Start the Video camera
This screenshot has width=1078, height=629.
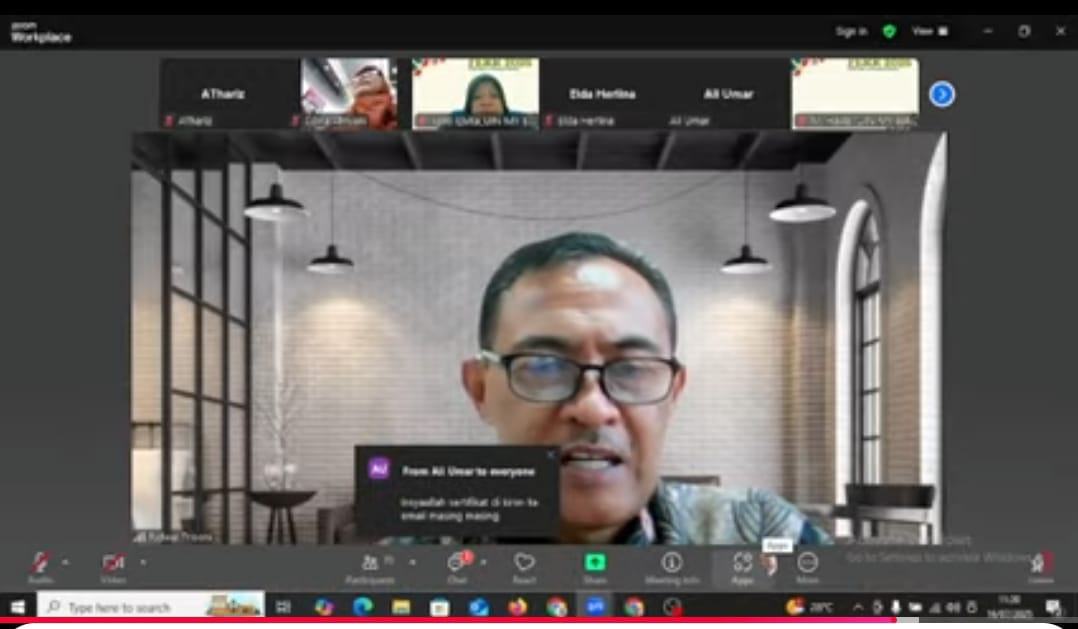112,564
